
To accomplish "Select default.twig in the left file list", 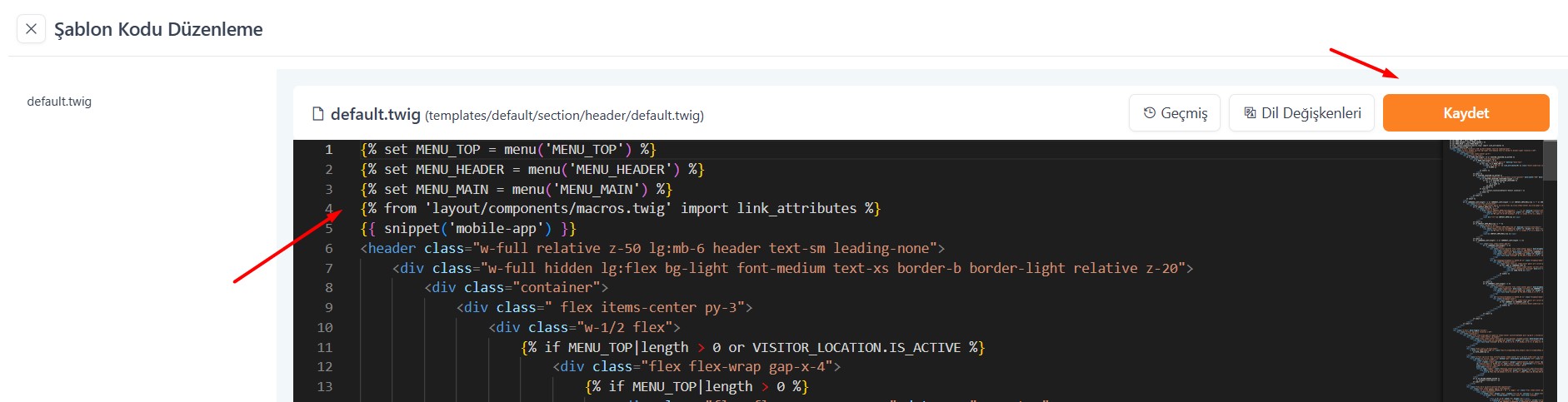I will [59, 102].
